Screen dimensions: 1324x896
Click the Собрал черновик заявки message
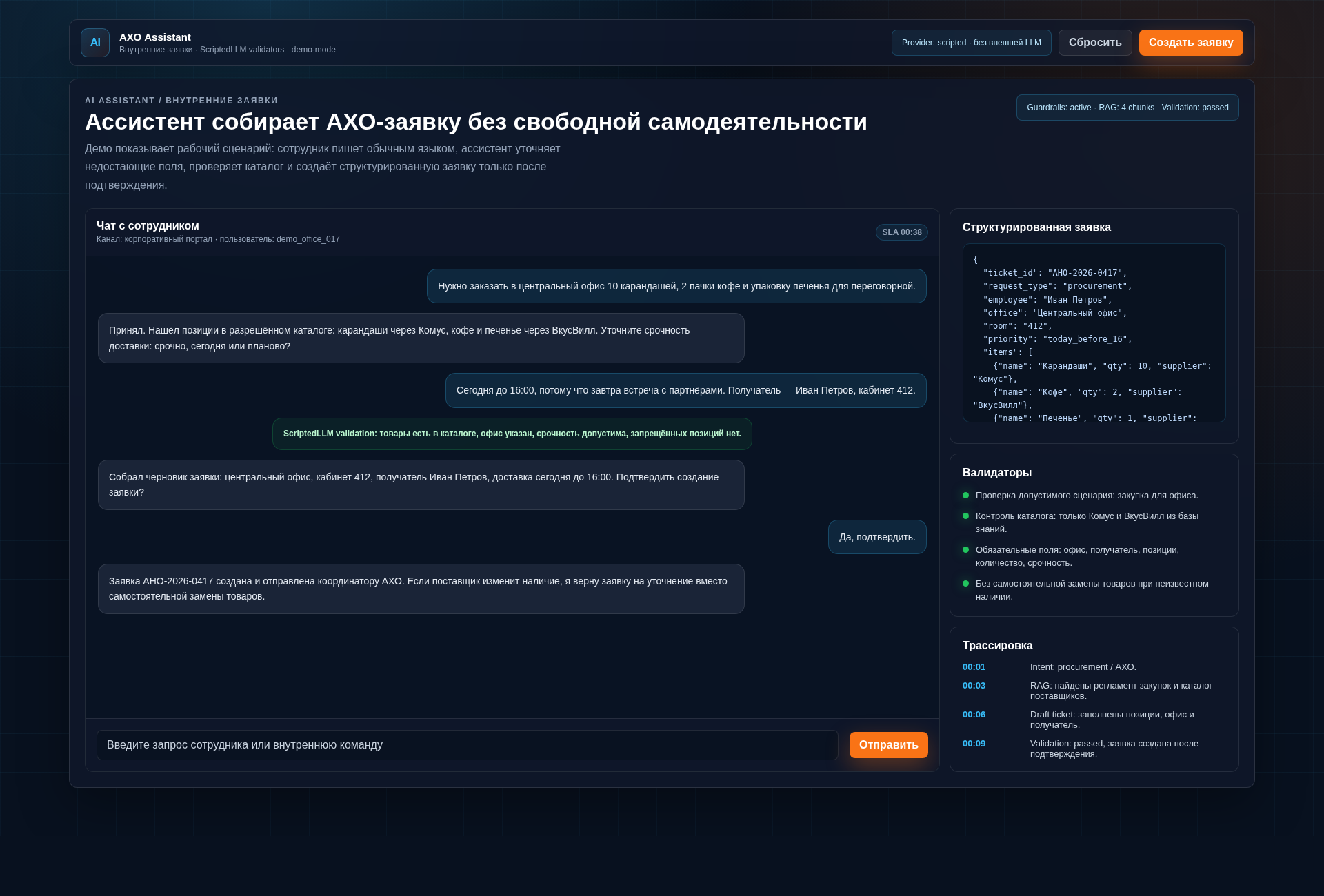421,485
